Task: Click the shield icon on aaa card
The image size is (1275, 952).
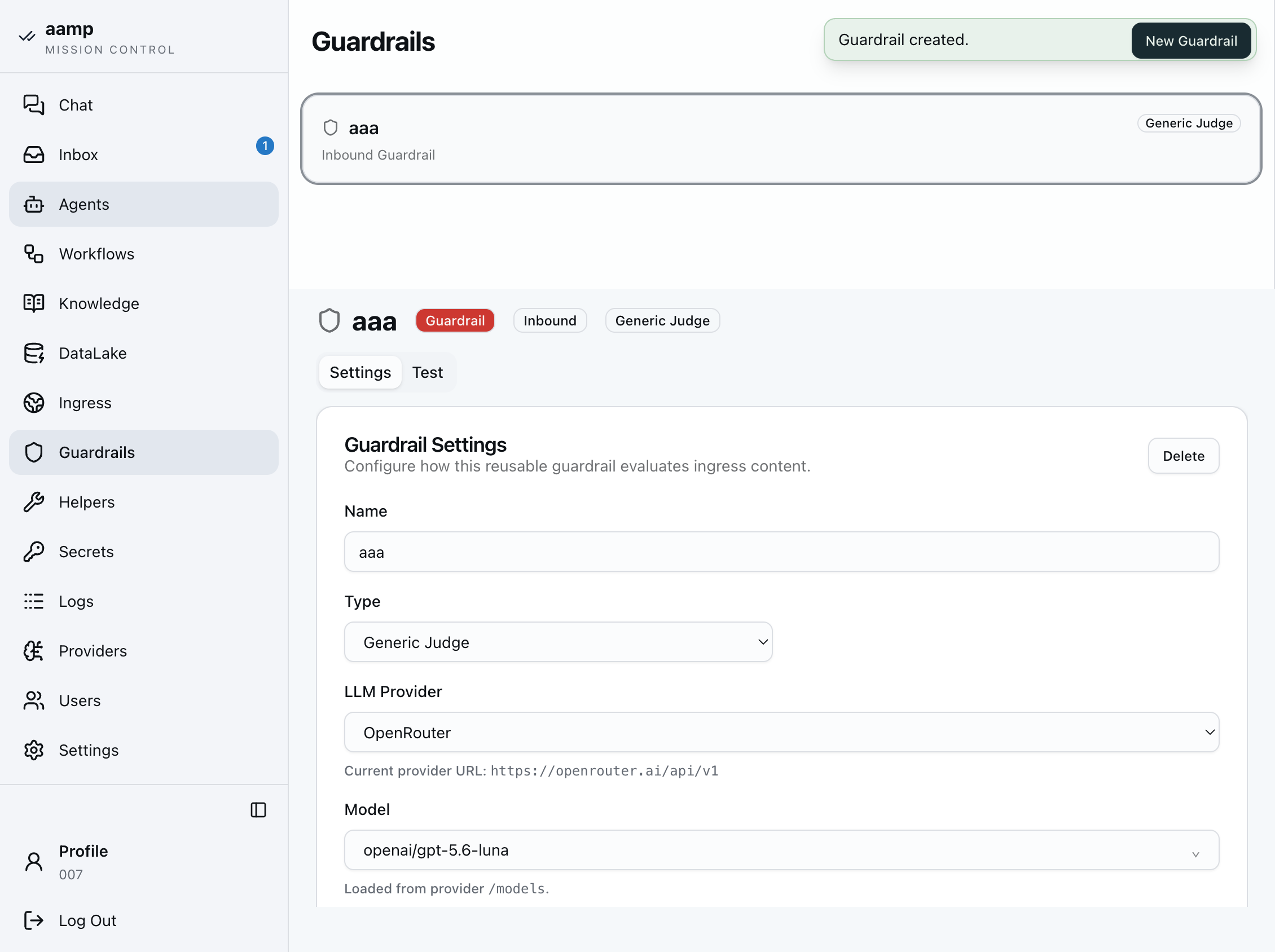Action: (x=330, y=127)
